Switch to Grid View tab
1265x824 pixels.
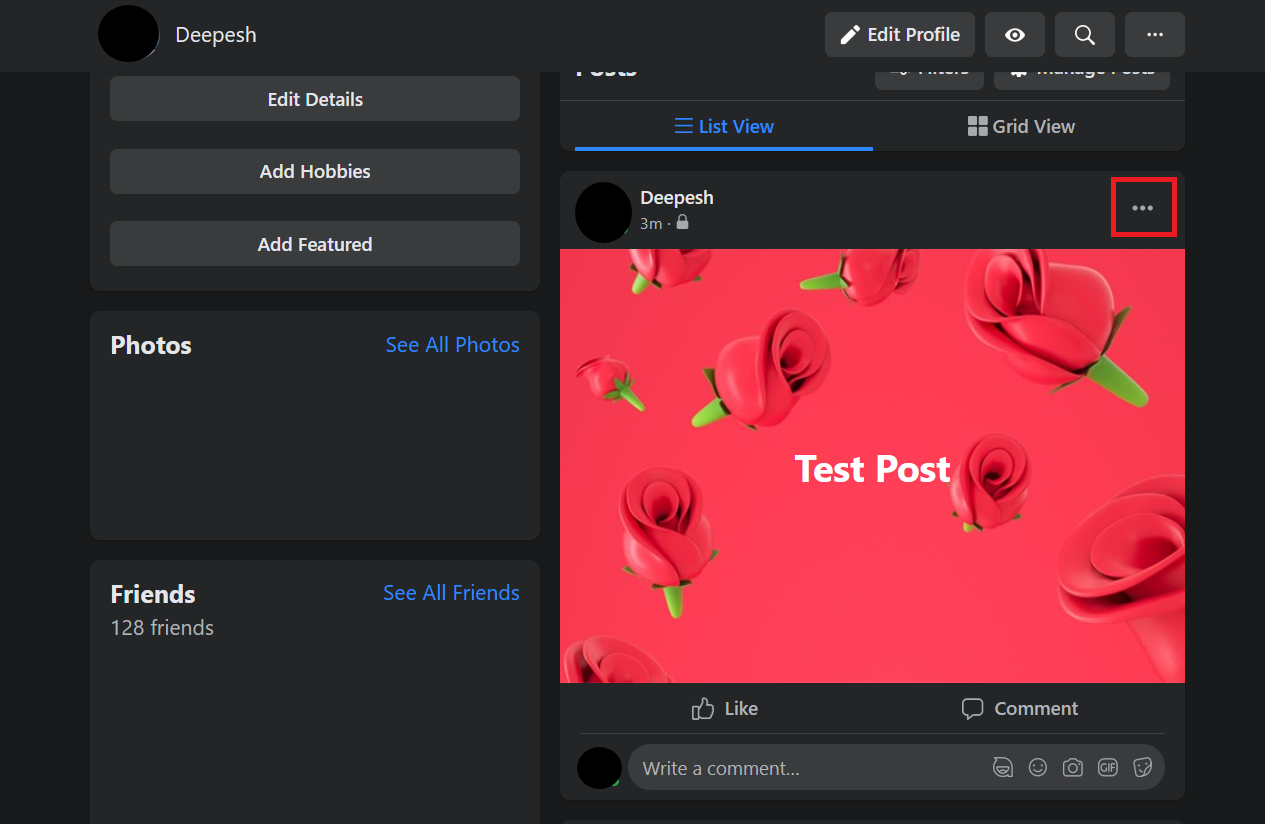pyautogui.click(x=1021, y=126)
